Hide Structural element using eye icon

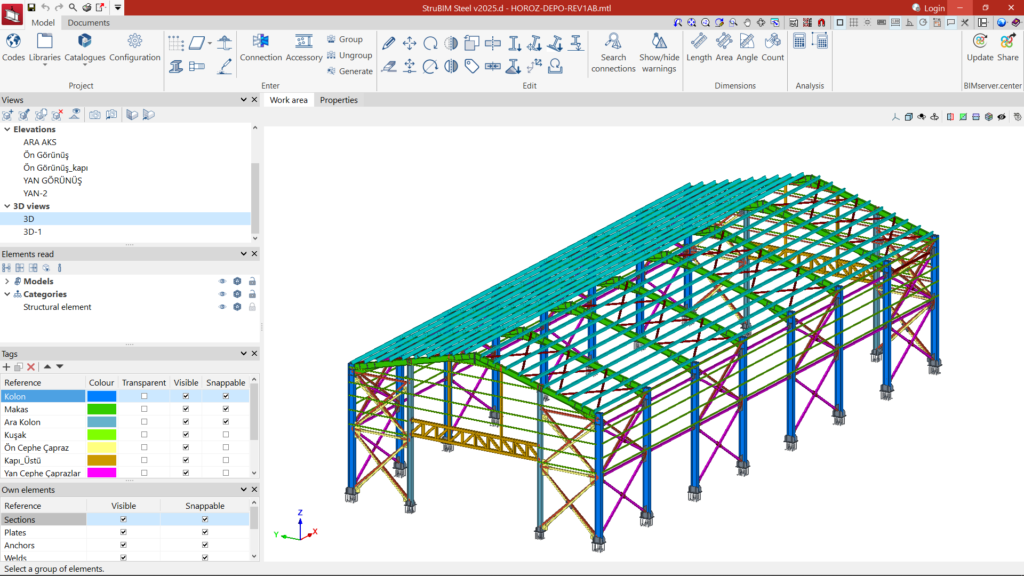pyautogui.click(x=222, y=307)
